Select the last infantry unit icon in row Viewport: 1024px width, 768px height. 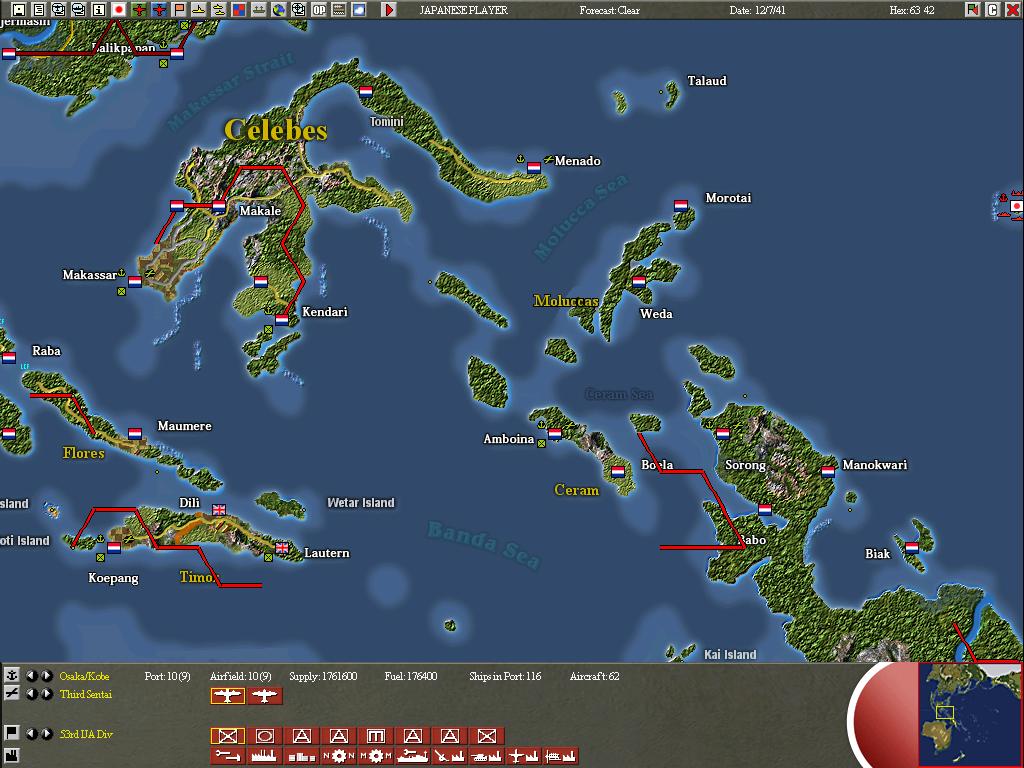tap(487, 736)
